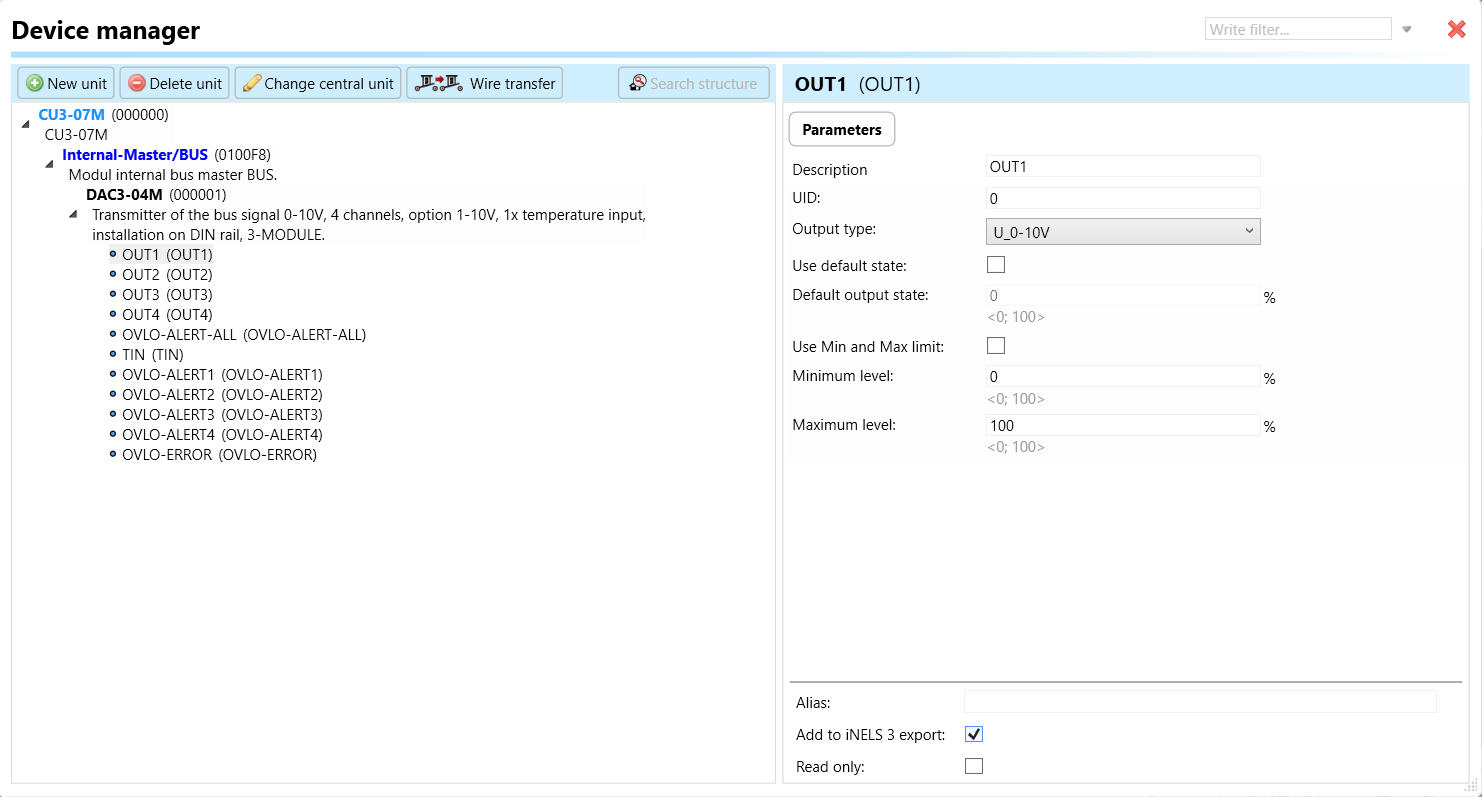Screen dimensions: 1482x797
Task: Collapse the CU3-07M root node
Action: 26,123
